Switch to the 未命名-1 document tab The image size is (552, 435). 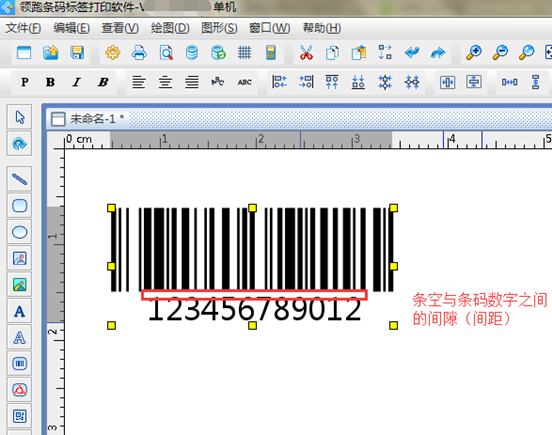87,119
